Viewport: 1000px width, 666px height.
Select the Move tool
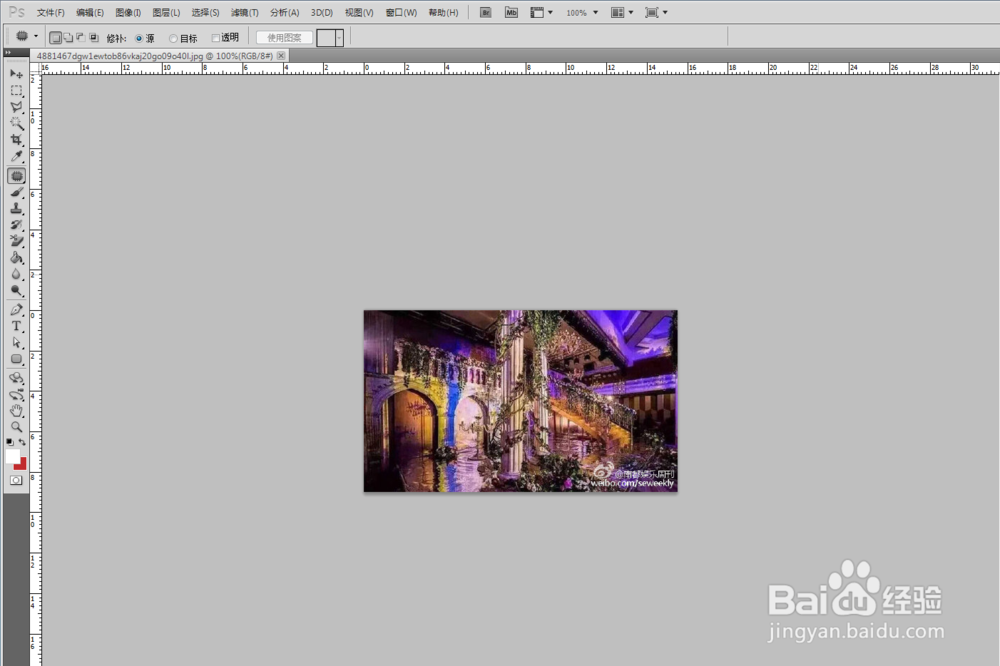(x=16, y=74)
